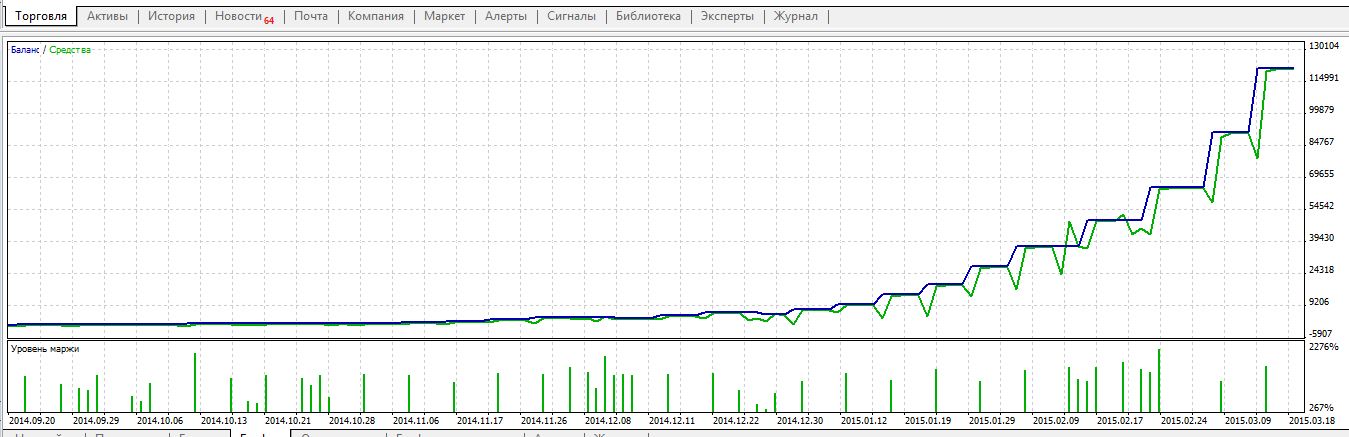
Task: Click the 2015.02.24 date label
Action: [1184, 421]
